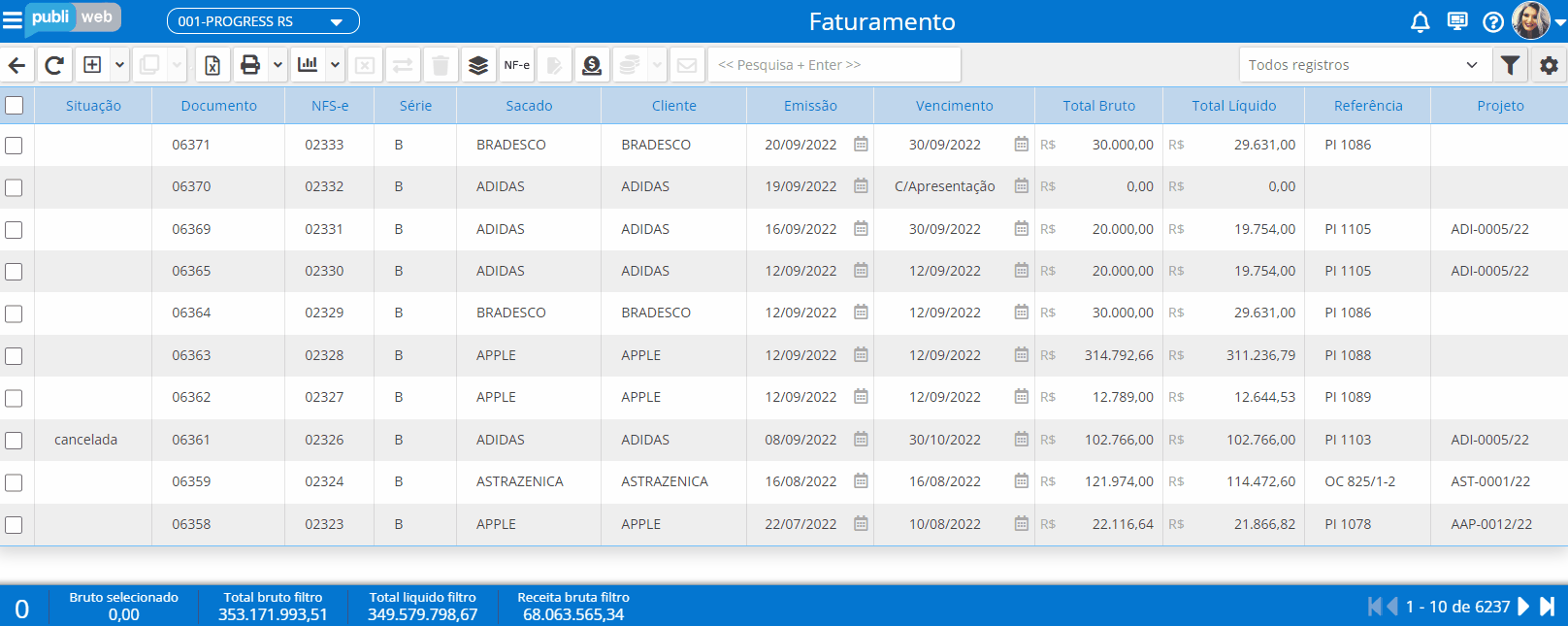Click the trash delete icon
The image size is (1568, 626).
pos(441,65)
